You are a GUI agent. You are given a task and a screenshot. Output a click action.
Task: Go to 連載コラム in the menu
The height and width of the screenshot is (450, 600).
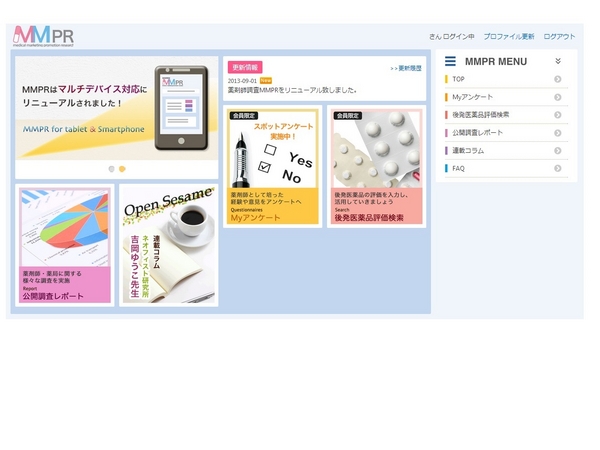coord(506,151)
